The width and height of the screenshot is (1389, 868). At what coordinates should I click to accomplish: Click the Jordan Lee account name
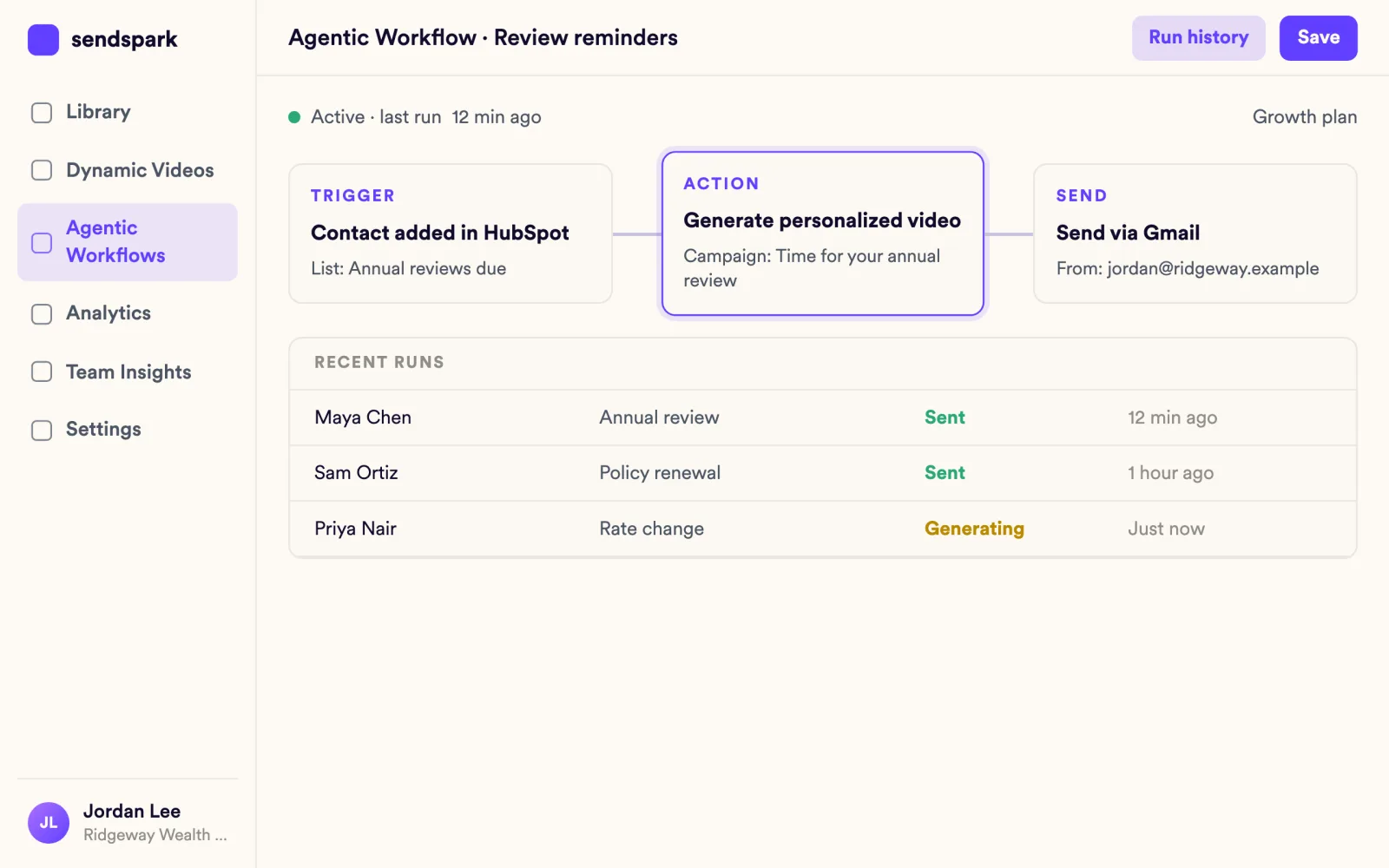tap(132, 812)
